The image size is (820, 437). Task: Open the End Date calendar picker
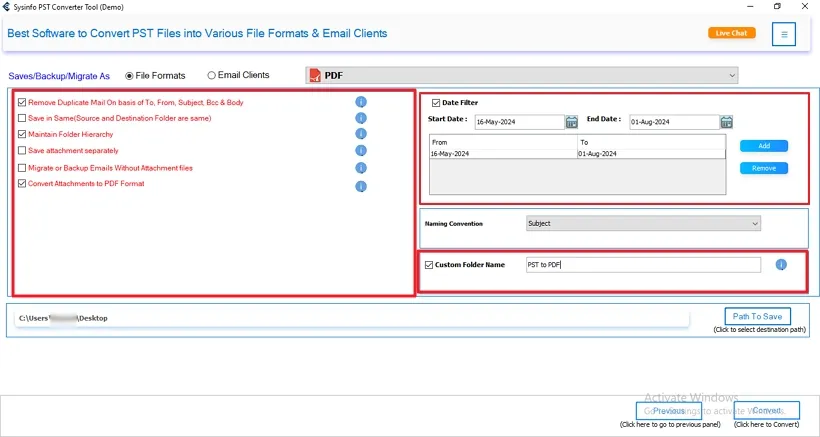(x=727, y=122)
